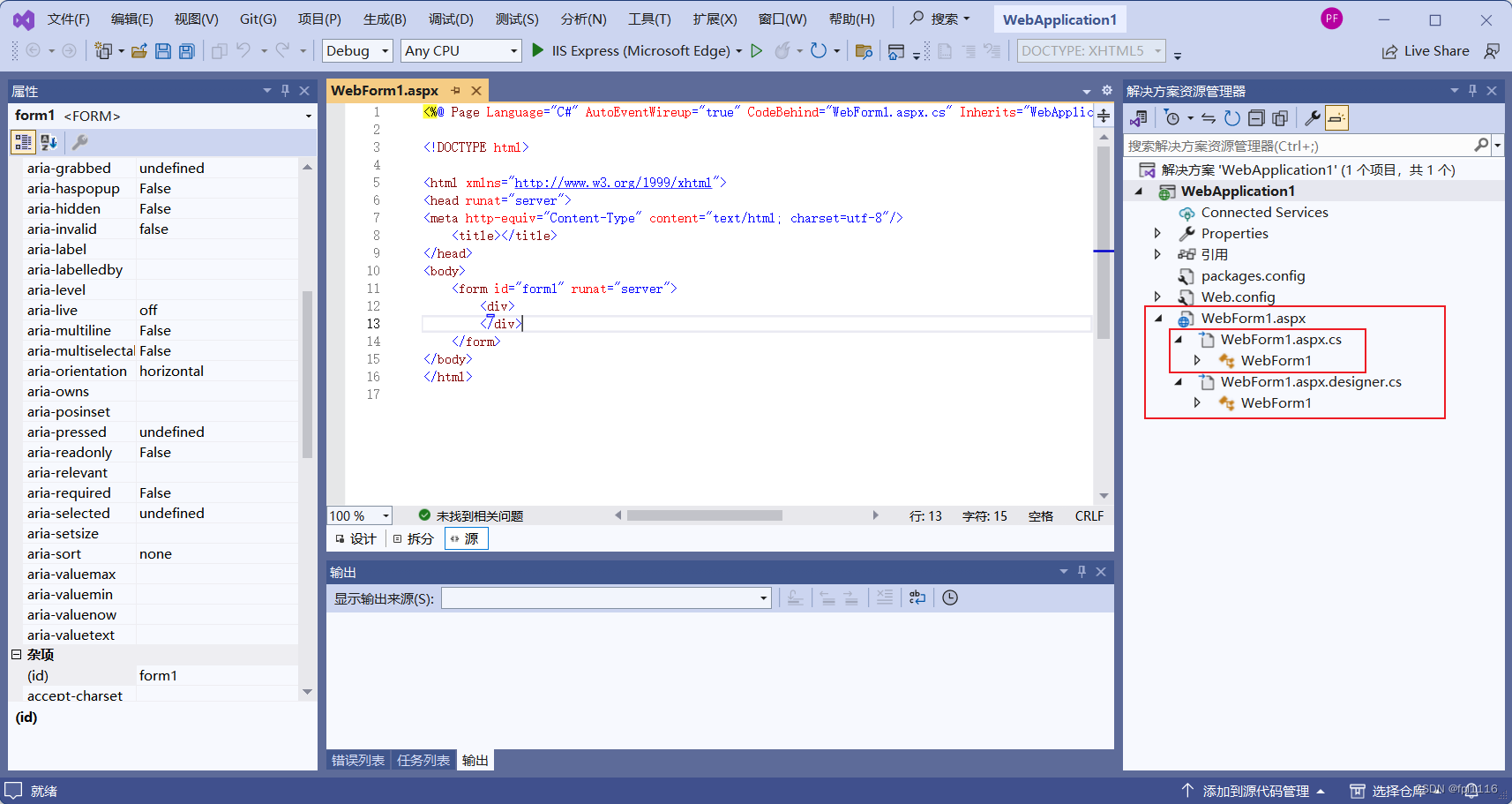
Task: Collapse the WebForm1.aspx.cs node
Action: pyautogui.click(x=1178, y=340)
